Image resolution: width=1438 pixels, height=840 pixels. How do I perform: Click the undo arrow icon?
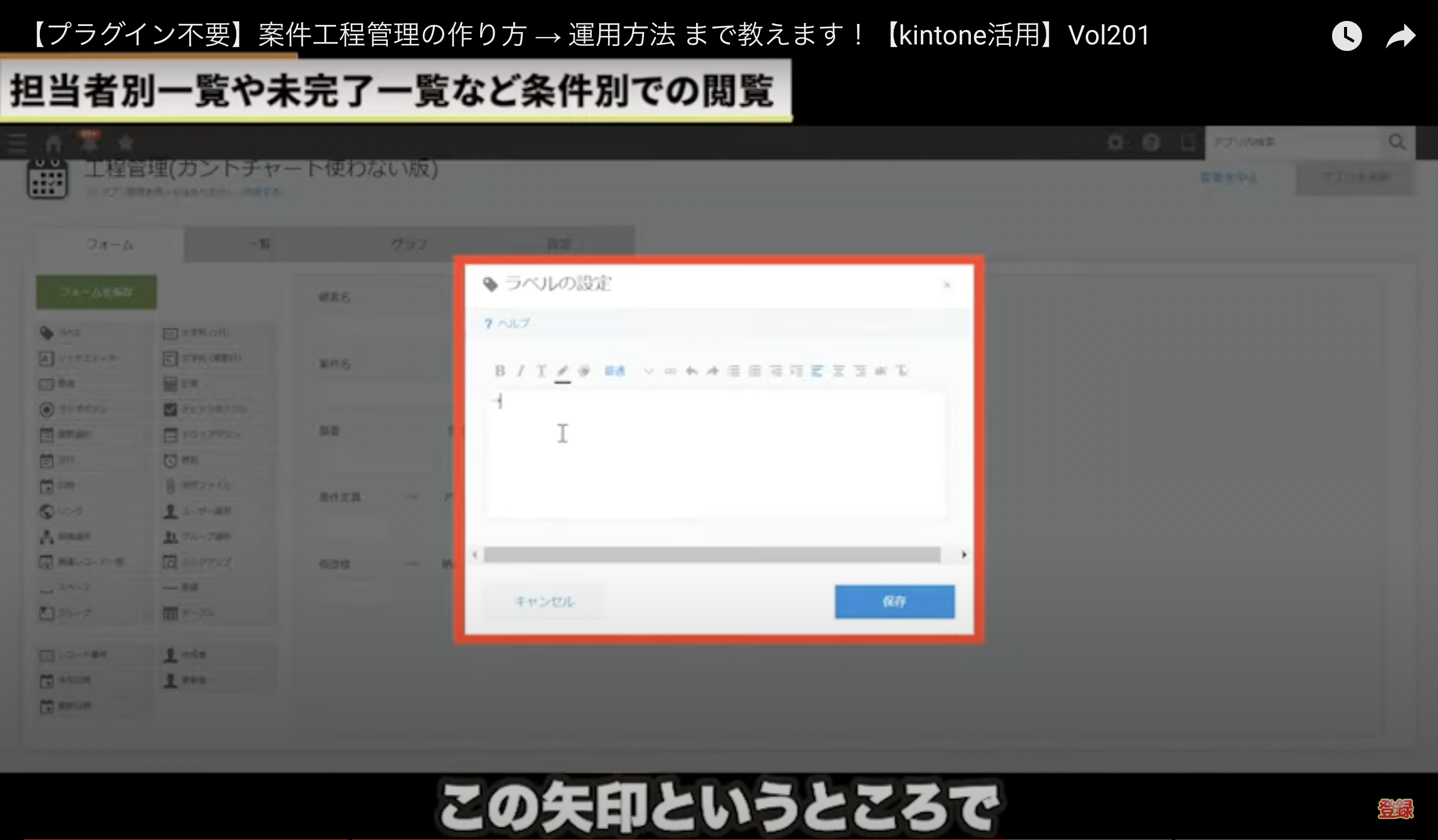click(692, 371)
